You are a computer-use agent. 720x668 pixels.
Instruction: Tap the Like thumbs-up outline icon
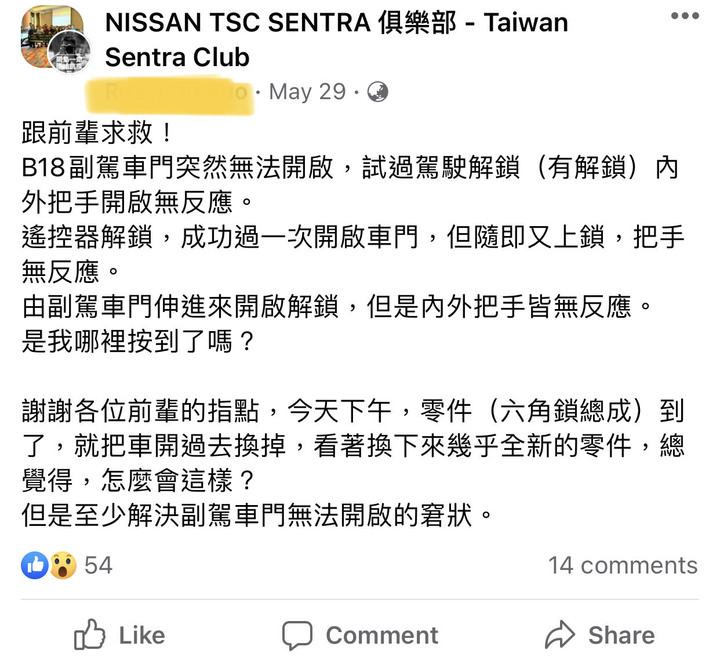click(90, 635)
